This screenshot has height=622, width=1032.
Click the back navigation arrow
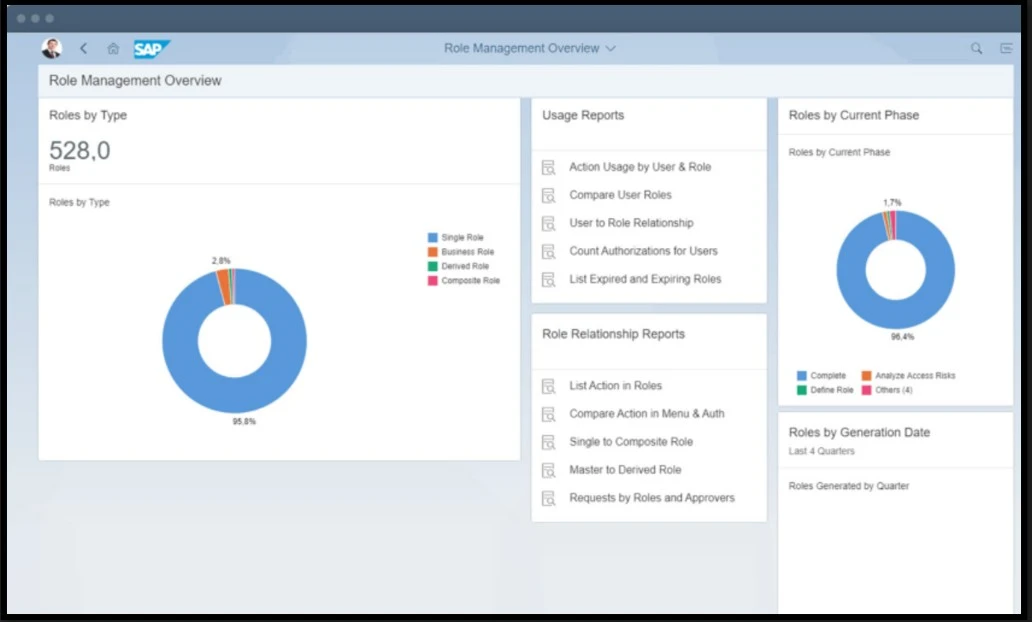(83, 47)
